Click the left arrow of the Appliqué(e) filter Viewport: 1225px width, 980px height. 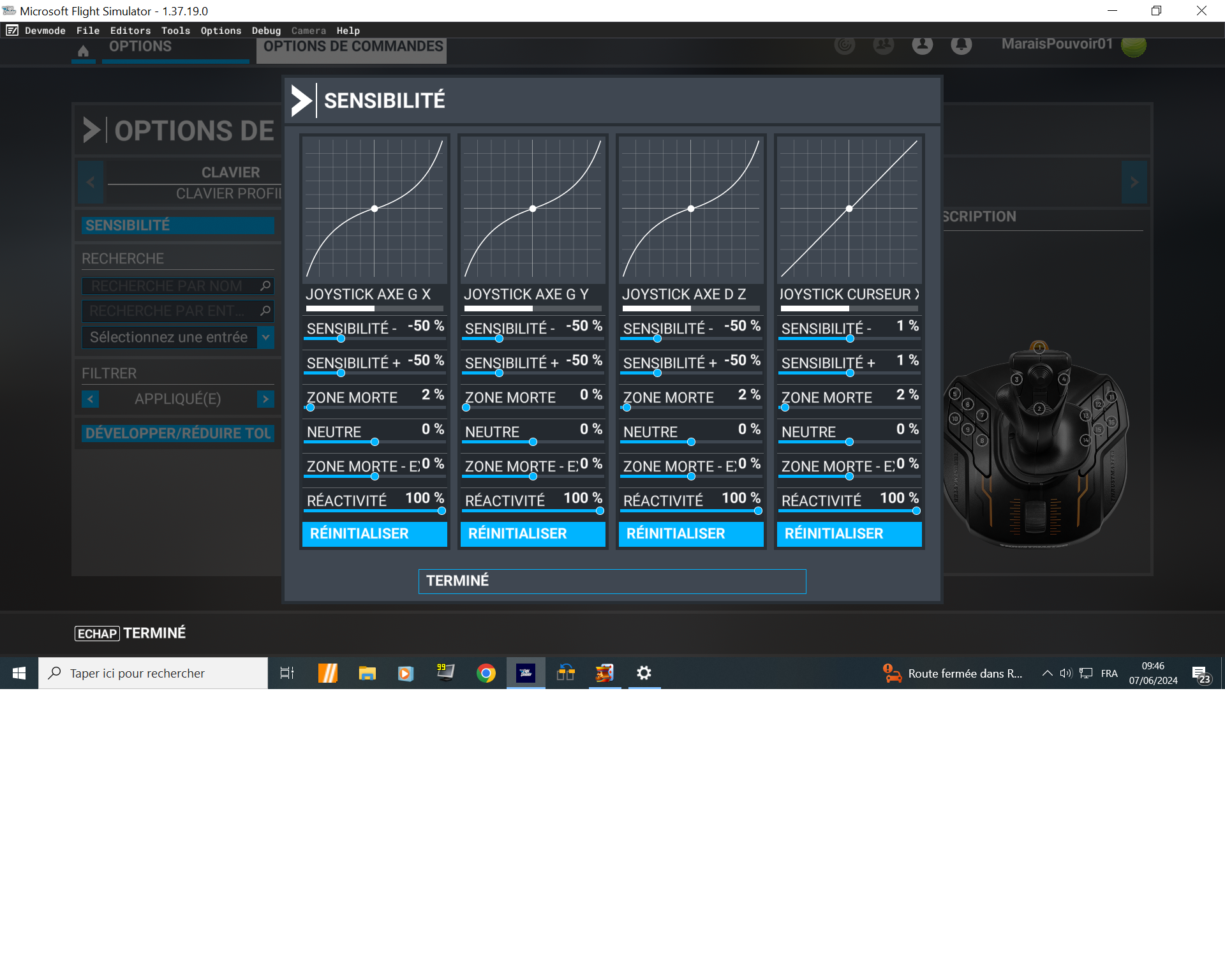coord(90,399)
